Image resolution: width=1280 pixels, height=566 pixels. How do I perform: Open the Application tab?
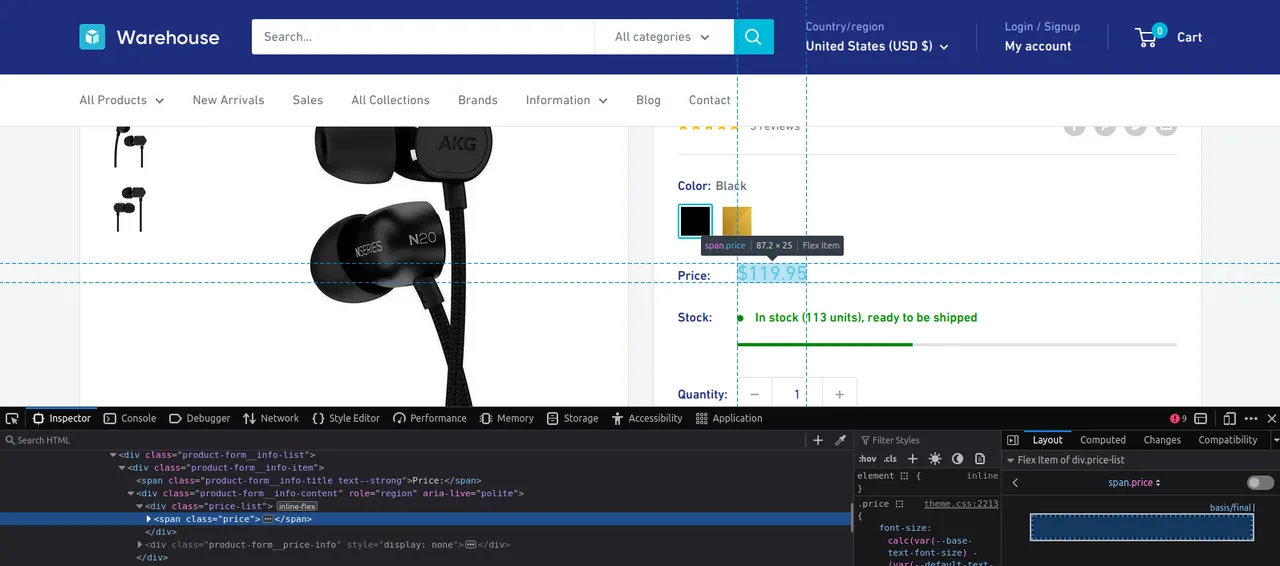point(729,418)
